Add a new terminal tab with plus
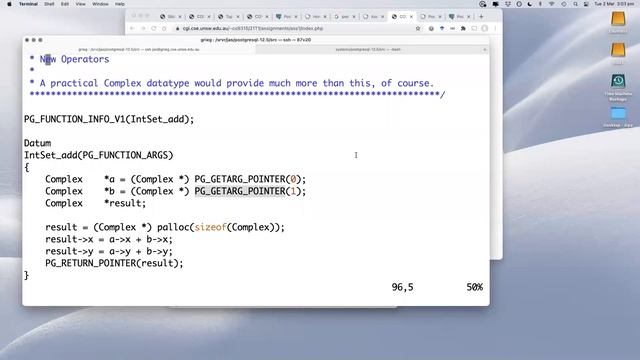This screenshot has width=640, height=360. coord(484,49)
